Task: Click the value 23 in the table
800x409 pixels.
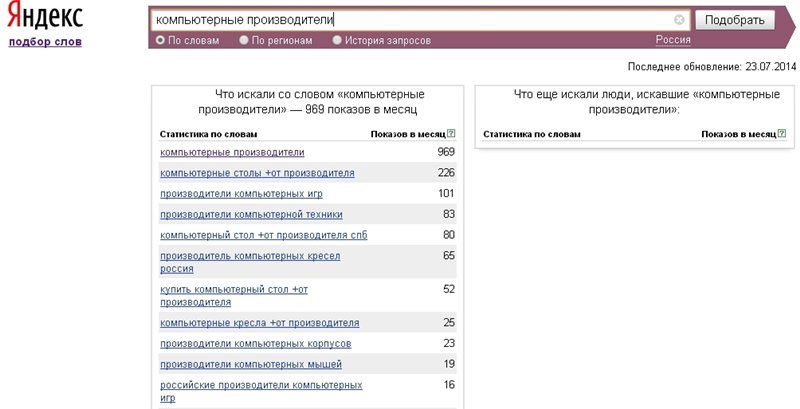Action: (x=449, y=344)
